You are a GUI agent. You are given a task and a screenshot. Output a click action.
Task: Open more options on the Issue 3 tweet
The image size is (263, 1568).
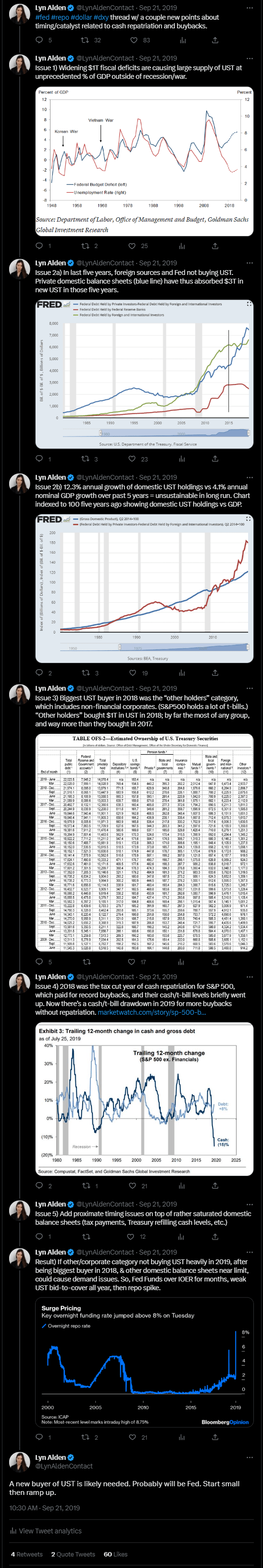[x=249, y=689]
